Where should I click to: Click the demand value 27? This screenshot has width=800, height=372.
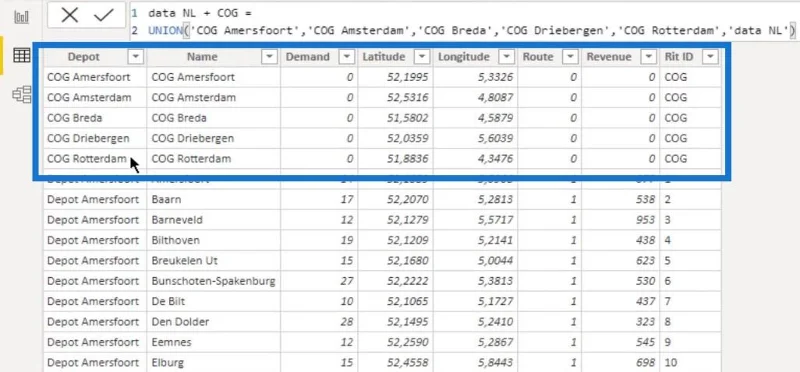click(x=347, y=281)
